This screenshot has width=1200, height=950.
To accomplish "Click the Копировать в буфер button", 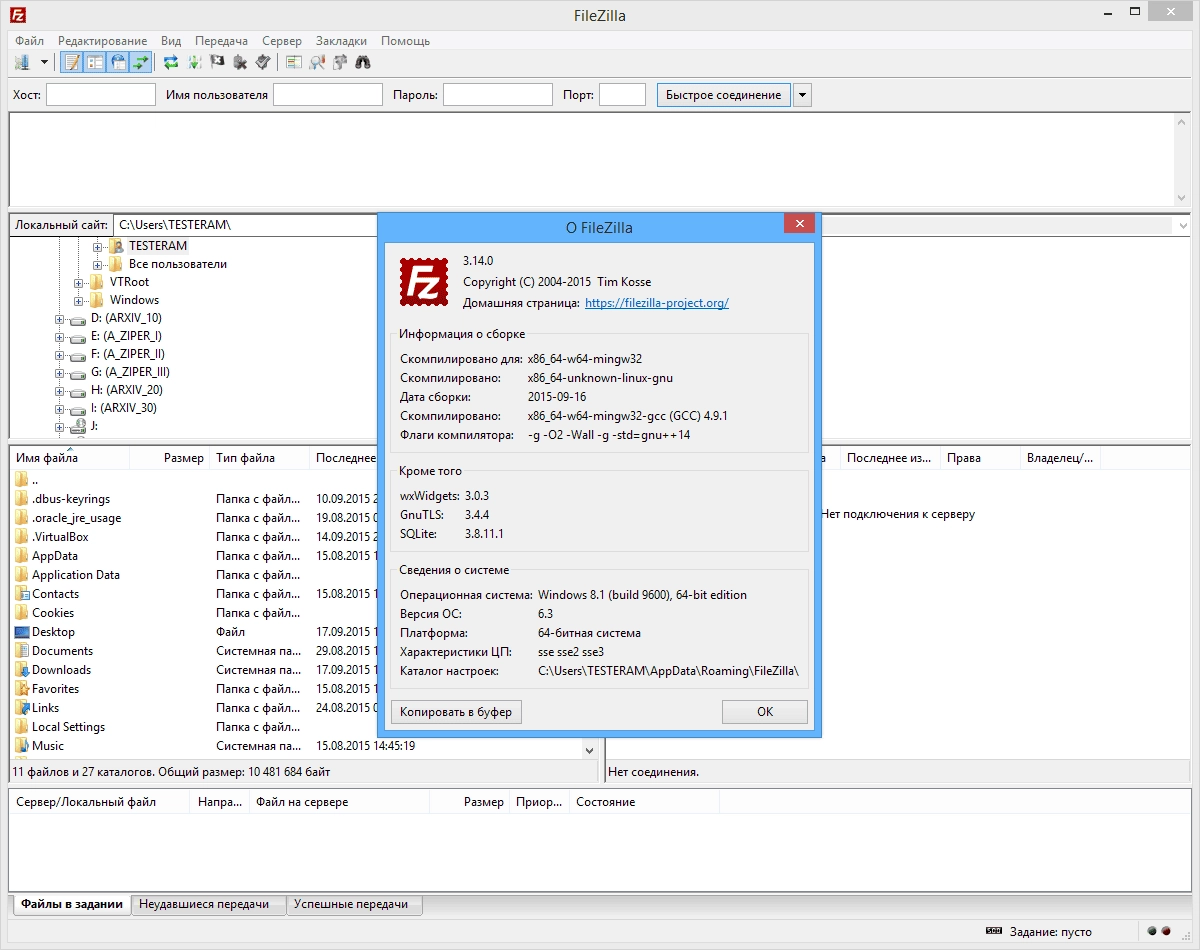I will [456, 712].
